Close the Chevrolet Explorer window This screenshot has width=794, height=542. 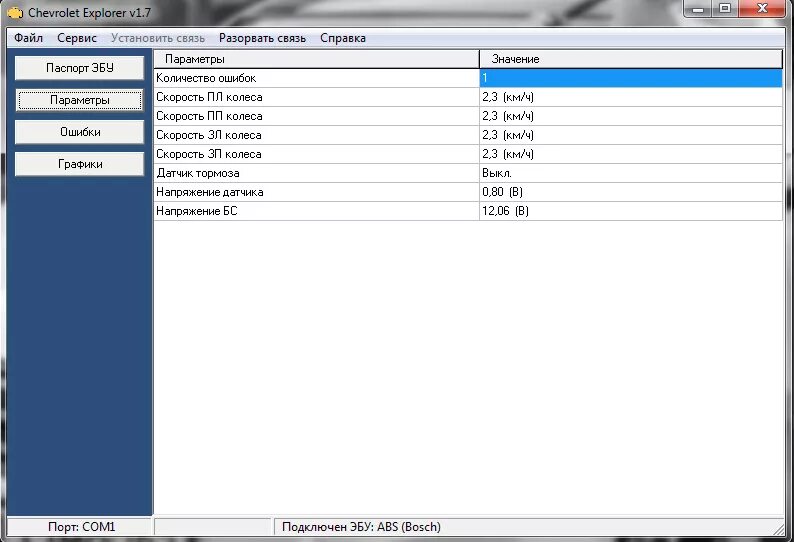pyautogui.click(x=762, y=9)
